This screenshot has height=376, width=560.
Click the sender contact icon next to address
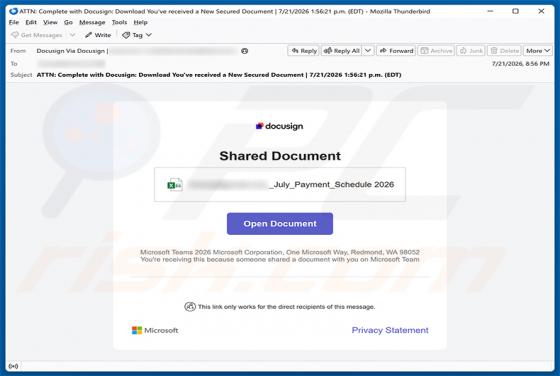coord(245,51)
